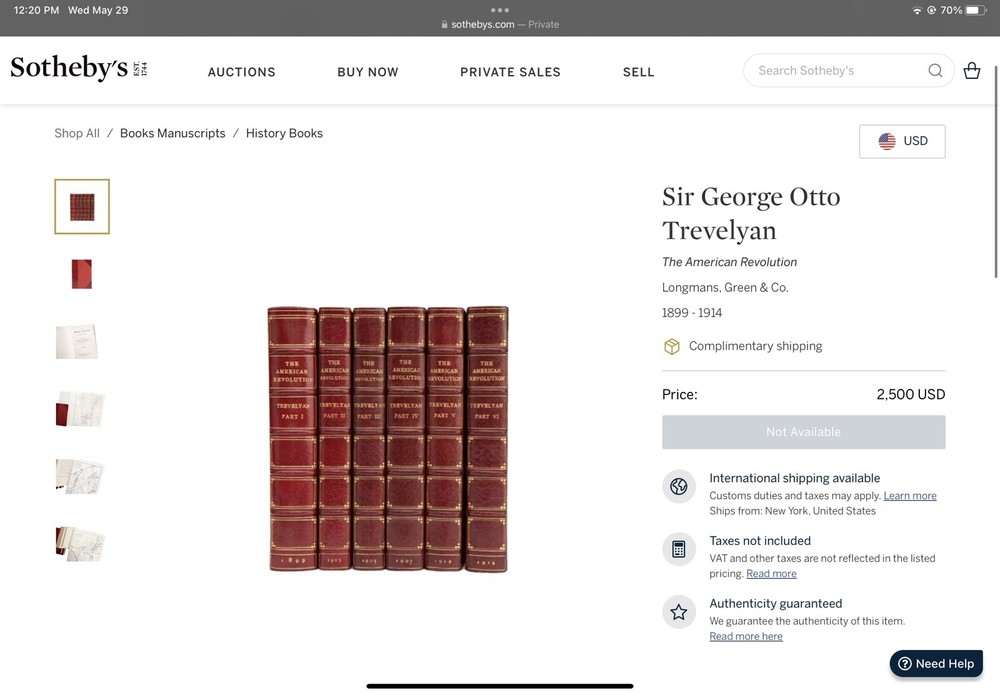Tap the three-dot multitasking icon
Screen dimensions: 1000x695
[x=500, y=10]
